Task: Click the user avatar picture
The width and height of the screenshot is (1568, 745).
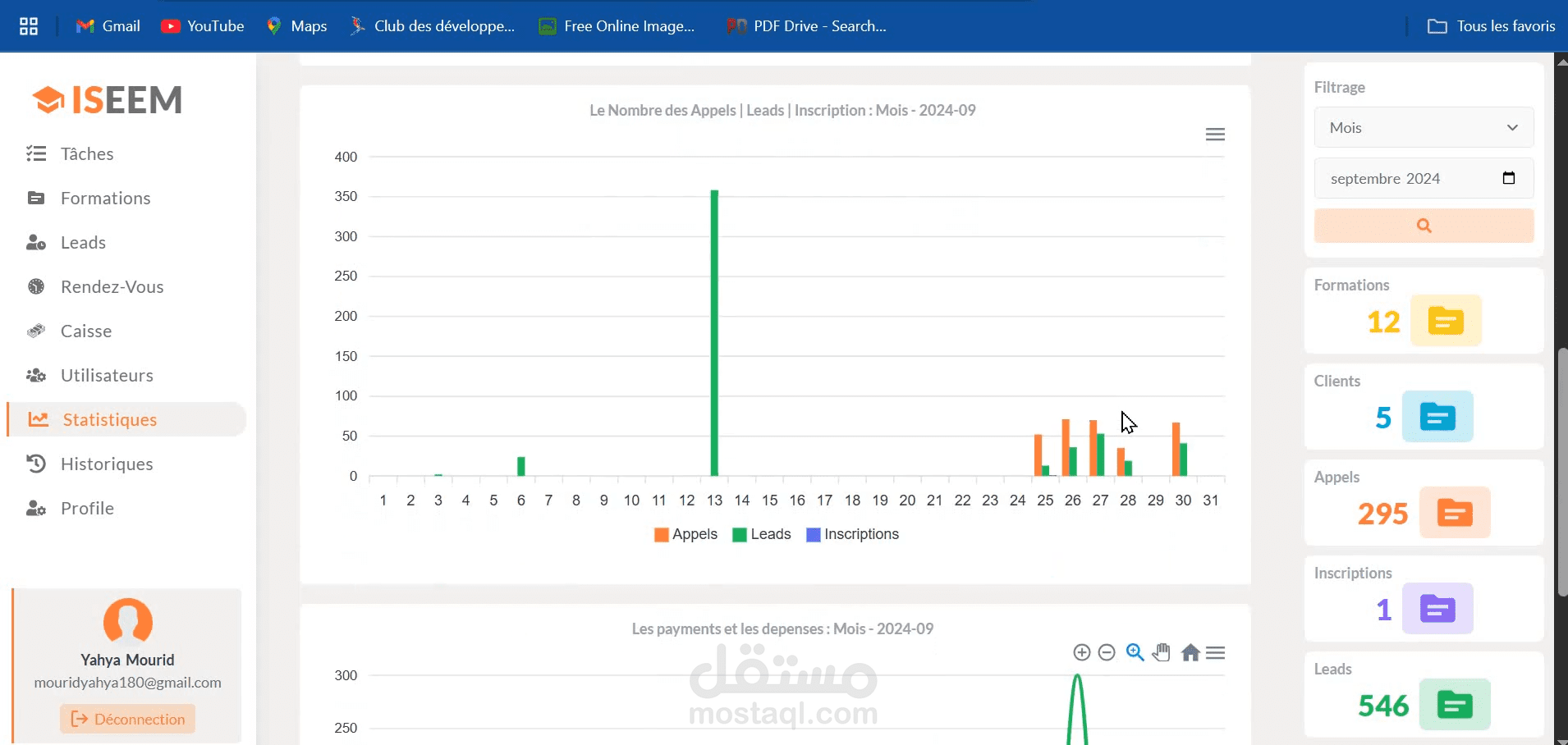Action: click(x=128, y=621)
